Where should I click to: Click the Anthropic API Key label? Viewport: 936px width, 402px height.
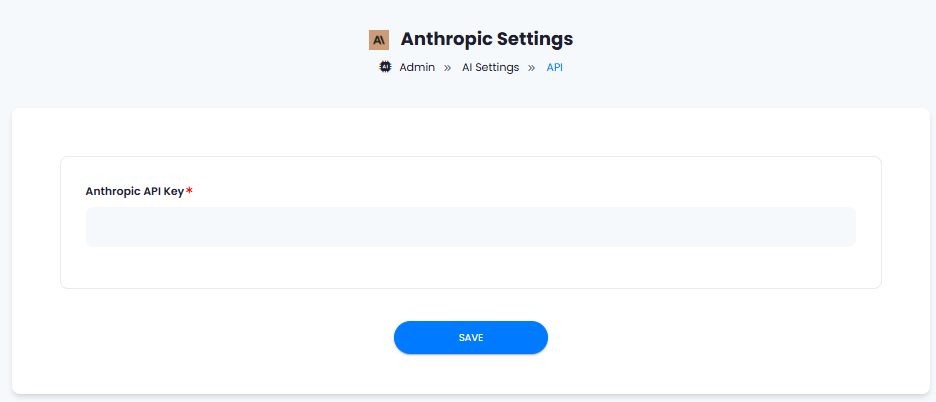[135, 191]
